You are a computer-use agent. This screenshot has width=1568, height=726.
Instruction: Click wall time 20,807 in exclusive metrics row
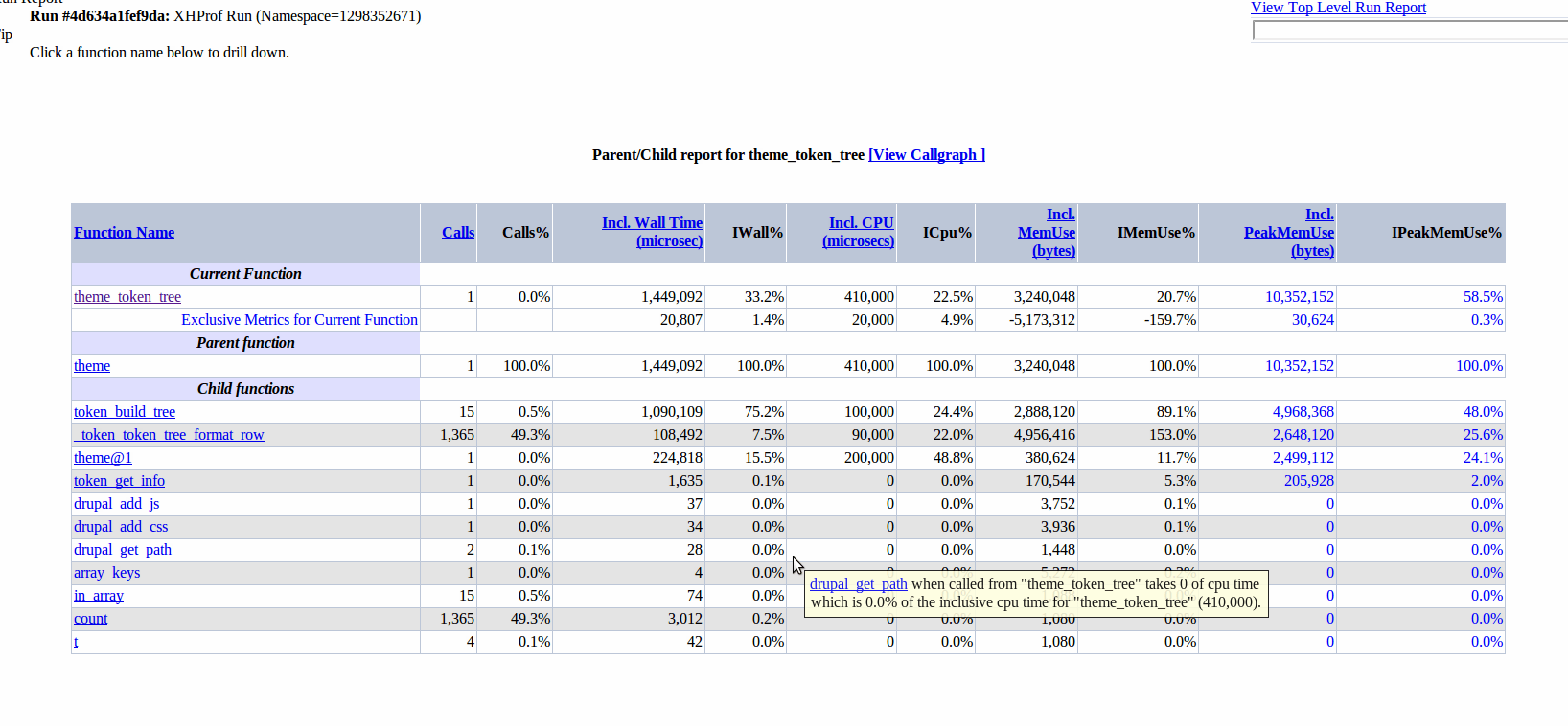click(681, 320)
